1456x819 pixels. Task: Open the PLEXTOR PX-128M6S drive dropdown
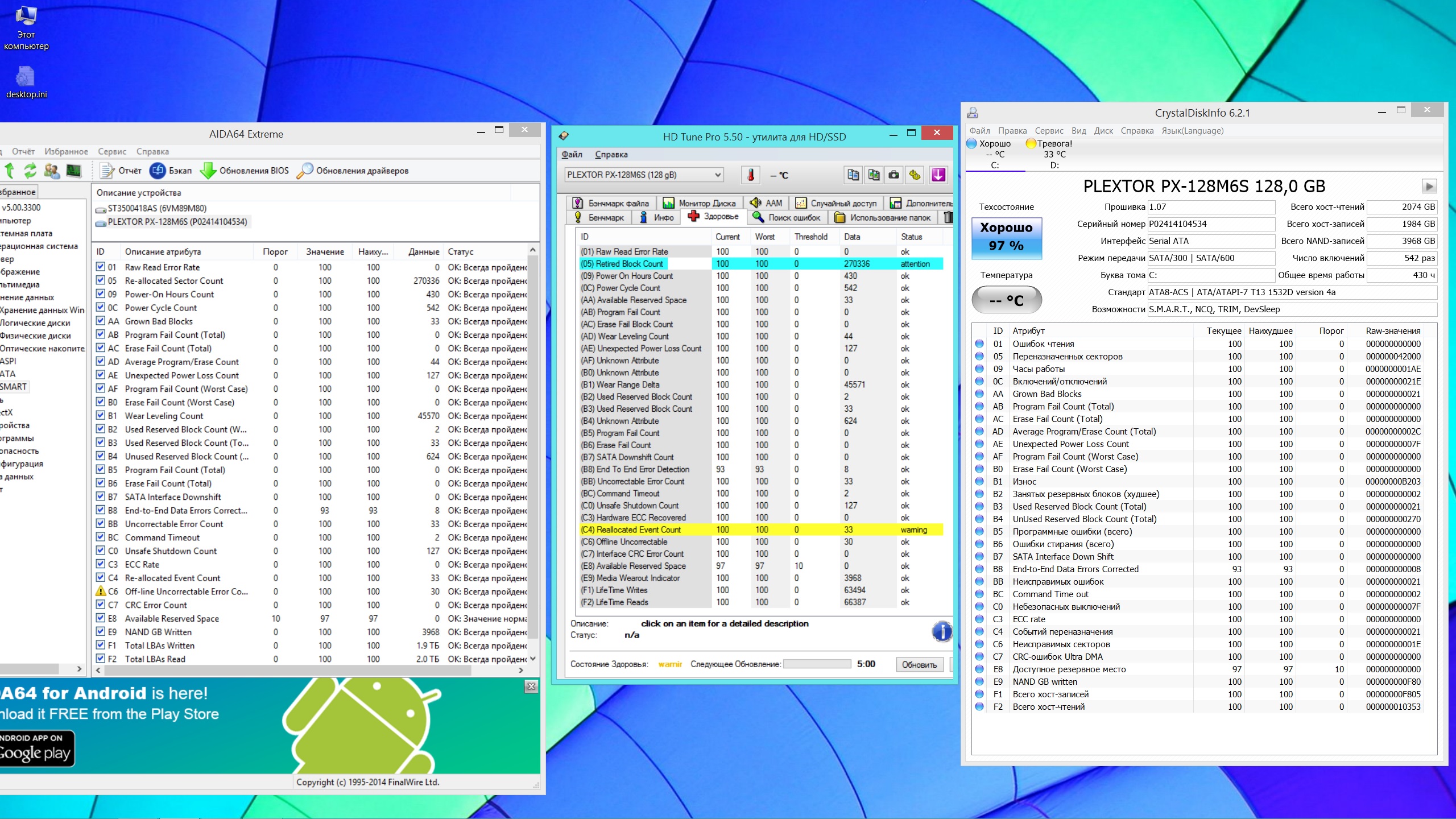point(718,175)
